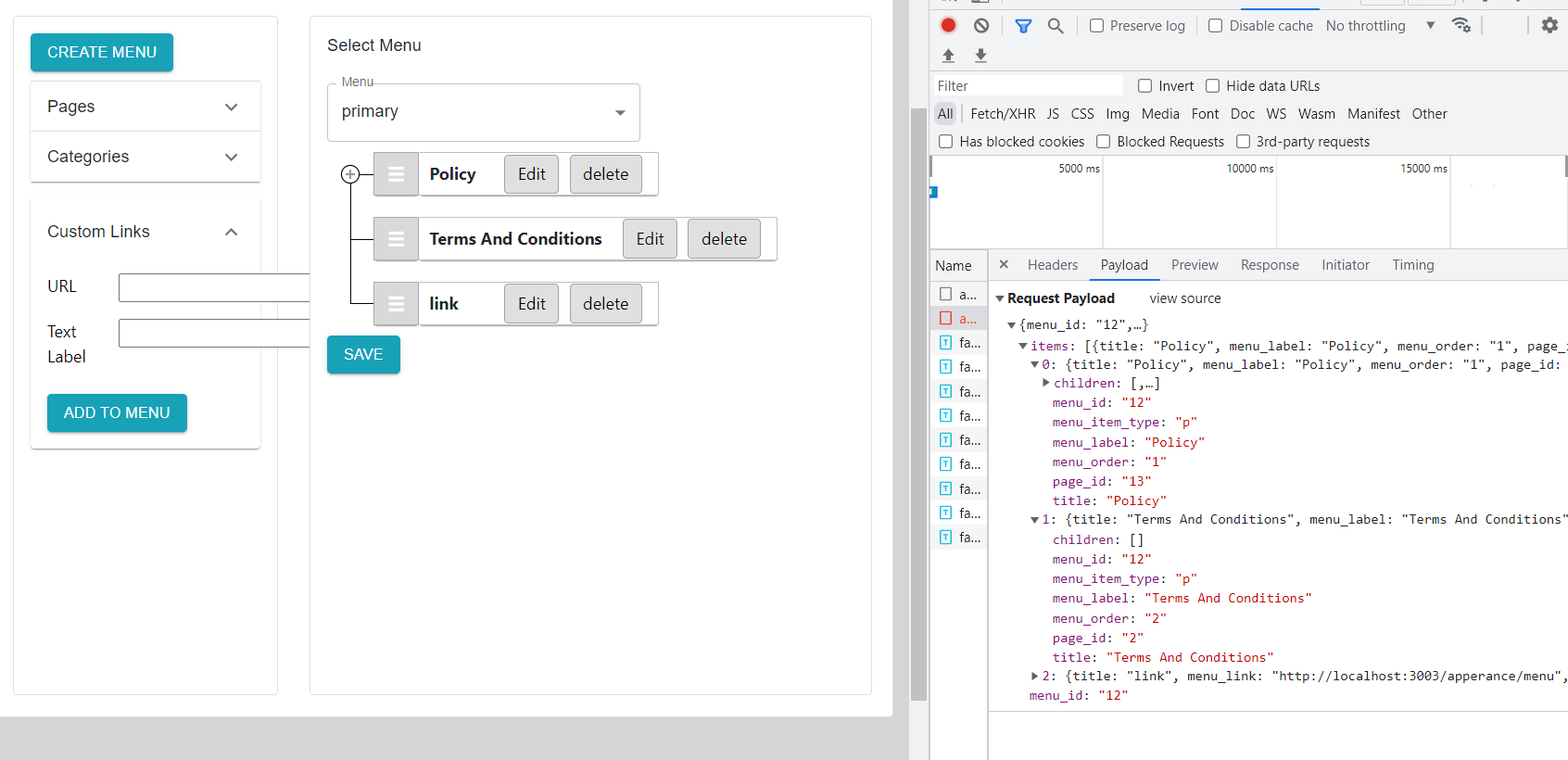The height and width of the screenshot is (760, 1568).
Task: Switch to the Payload tab
Action: pos(1124,265)
